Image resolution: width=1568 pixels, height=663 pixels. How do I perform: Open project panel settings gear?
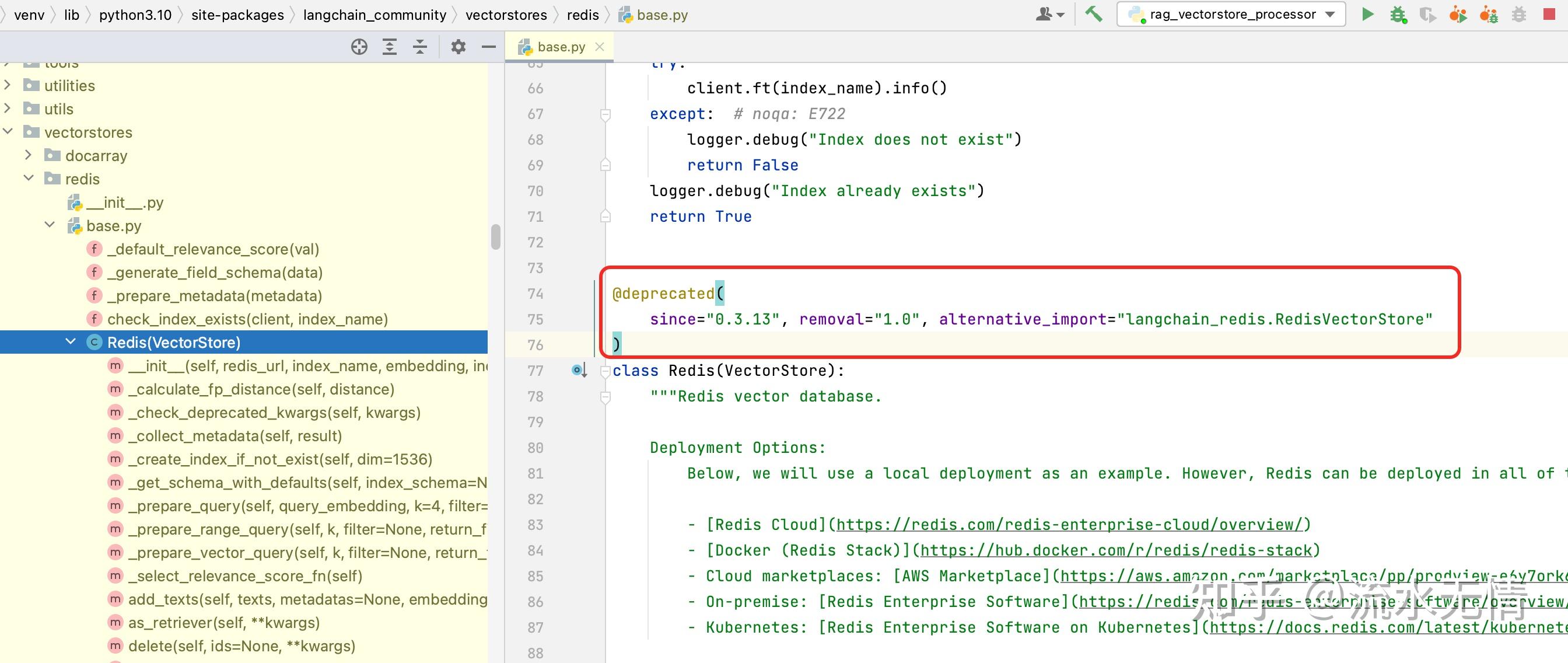[459, 47]
